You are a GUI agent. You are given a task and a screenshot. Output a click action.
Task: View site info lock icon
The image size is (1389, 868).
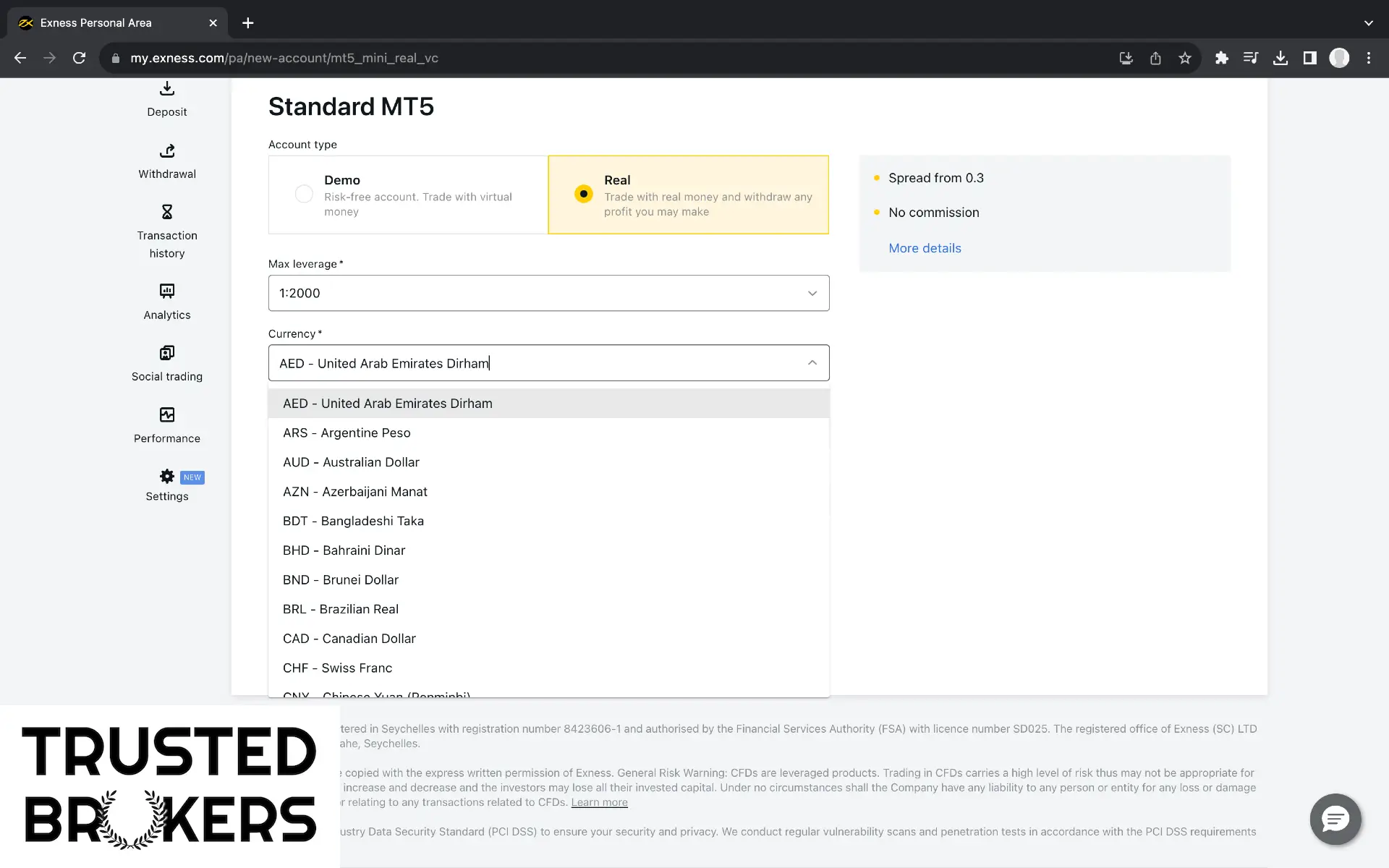pyautogui.click(x=116, y=58)
